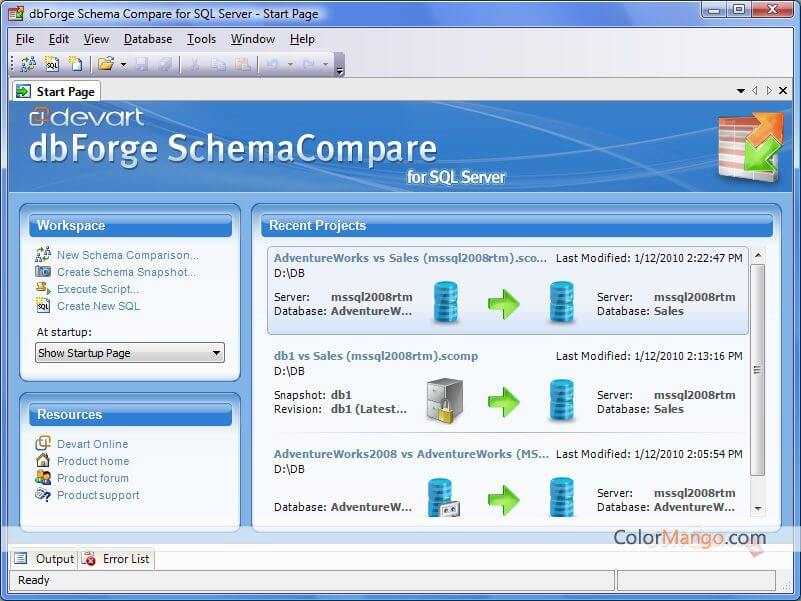Screen dimensions: 801x601
Task: Click the Create New SQL toolbar icon
Action: coord(52,64)
